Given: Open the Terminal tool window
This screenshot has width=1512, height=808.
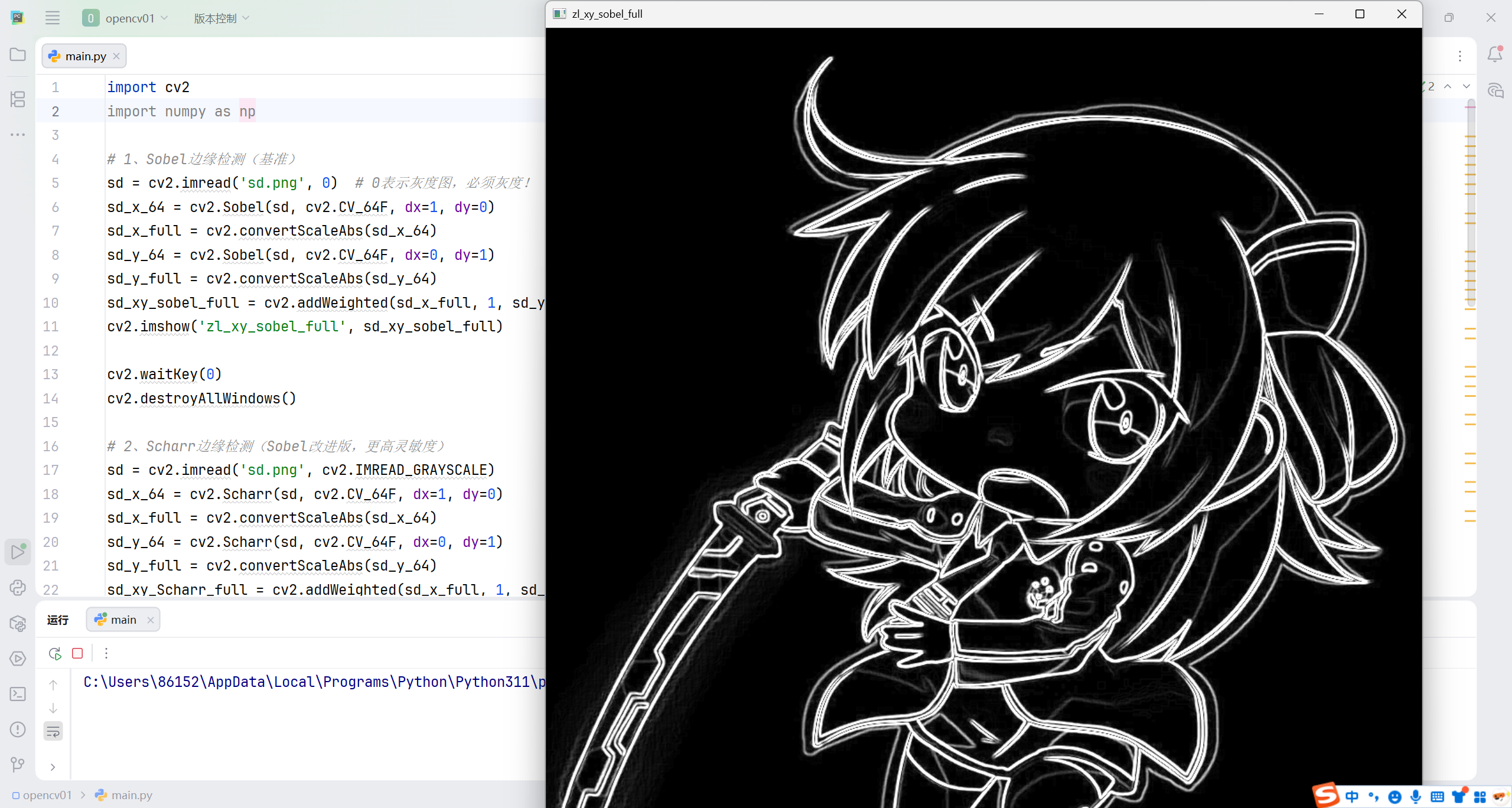Looking at the screenshot, I should [x=18, y=694].
